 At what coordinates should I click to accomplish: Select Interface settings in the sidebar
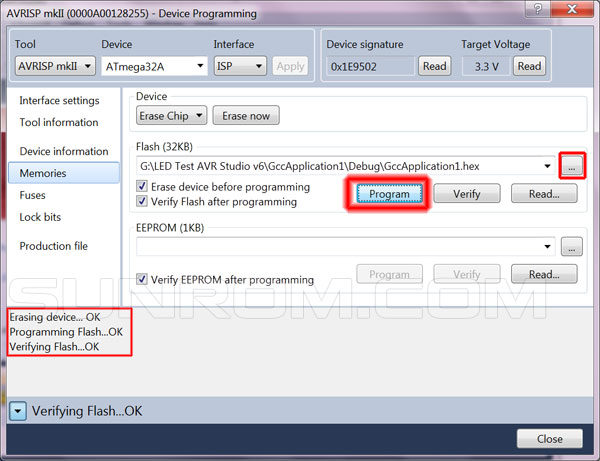click(59, 101)
